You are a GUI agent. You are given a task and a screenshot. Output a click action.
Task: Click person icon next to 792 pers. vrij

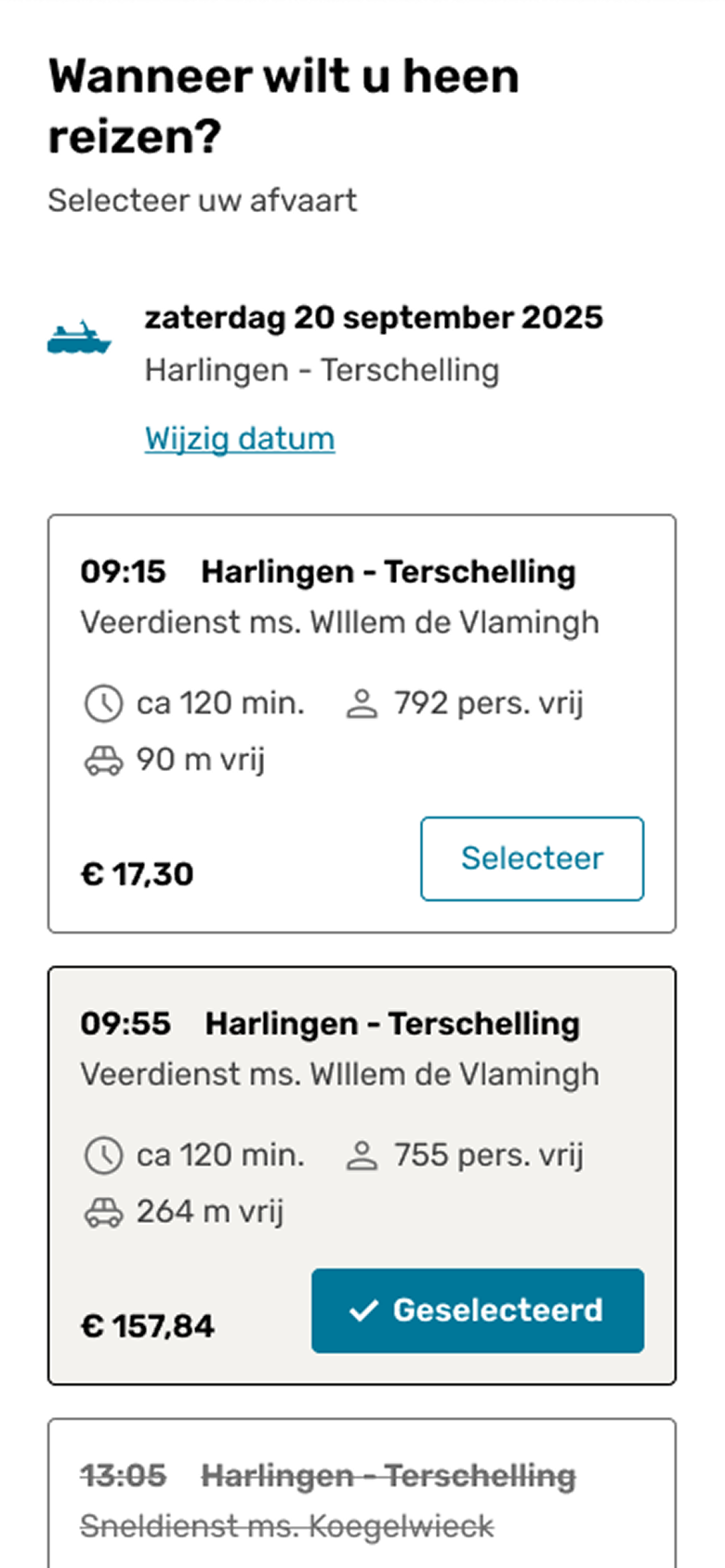[362, 704]
